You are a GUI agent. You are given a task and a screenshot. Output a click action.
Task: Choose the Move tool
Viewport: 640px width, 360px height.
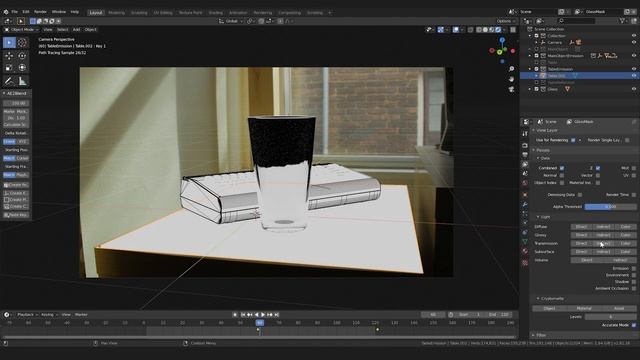tap(9, 56)
